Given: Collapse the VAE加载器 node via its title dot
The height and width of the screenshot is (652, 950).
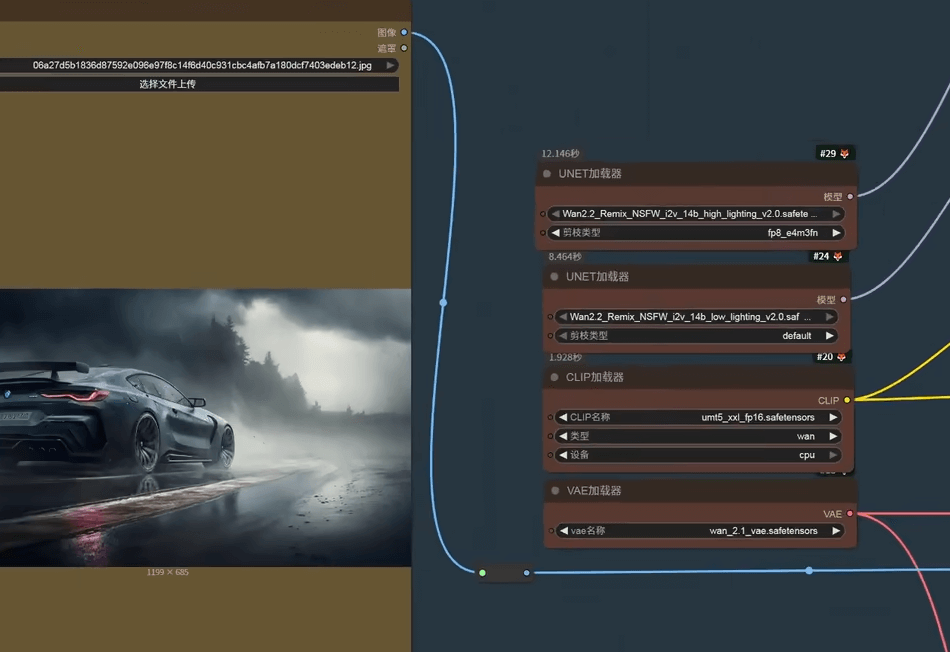Looking at the screenshot, I should [555, 491].
